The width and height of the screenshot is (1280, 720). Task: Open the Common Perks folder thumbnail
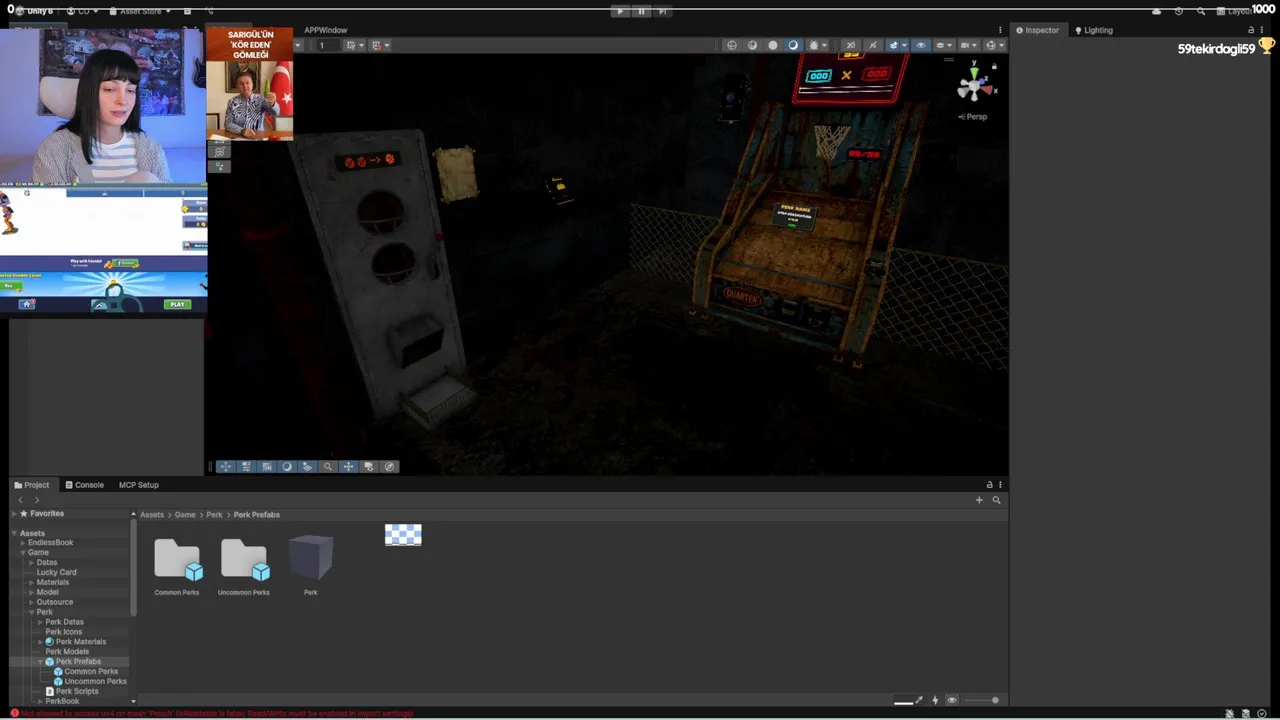pyautogui.click(x=178, y=560)
